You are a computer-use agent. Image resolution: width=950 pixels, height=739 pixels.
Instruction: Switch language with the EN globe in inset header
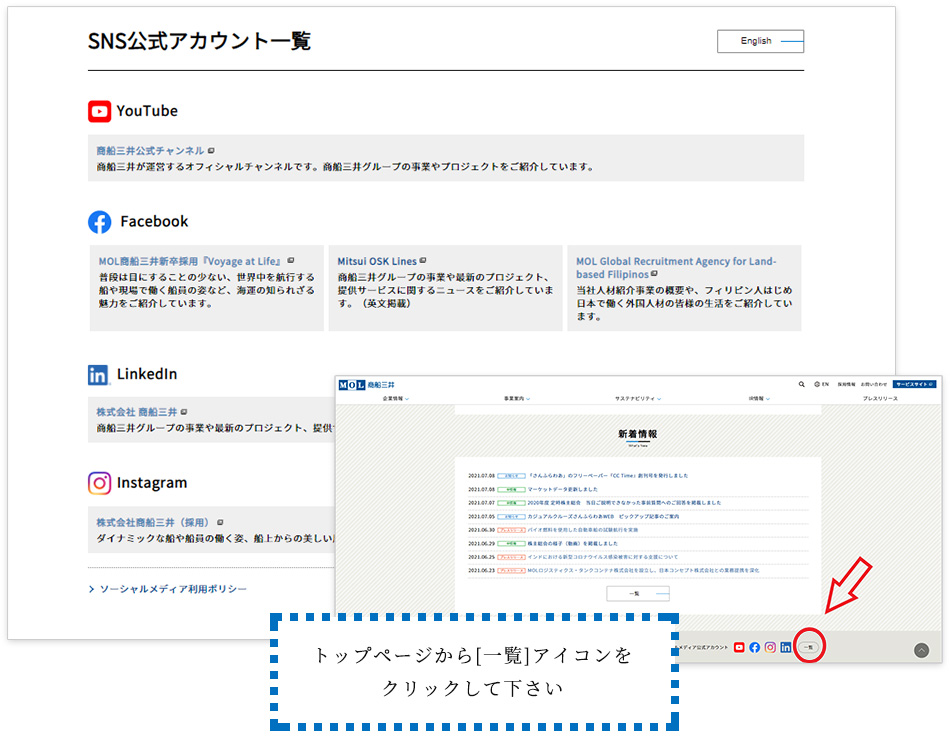tap(822, 384)
